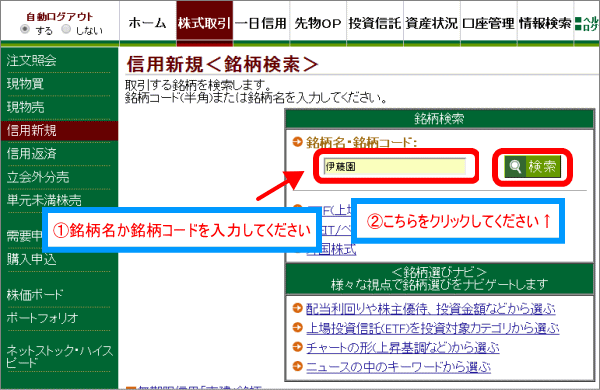Open the 先物OP tab
The image size is (600, 390).
tap(318, 23)
